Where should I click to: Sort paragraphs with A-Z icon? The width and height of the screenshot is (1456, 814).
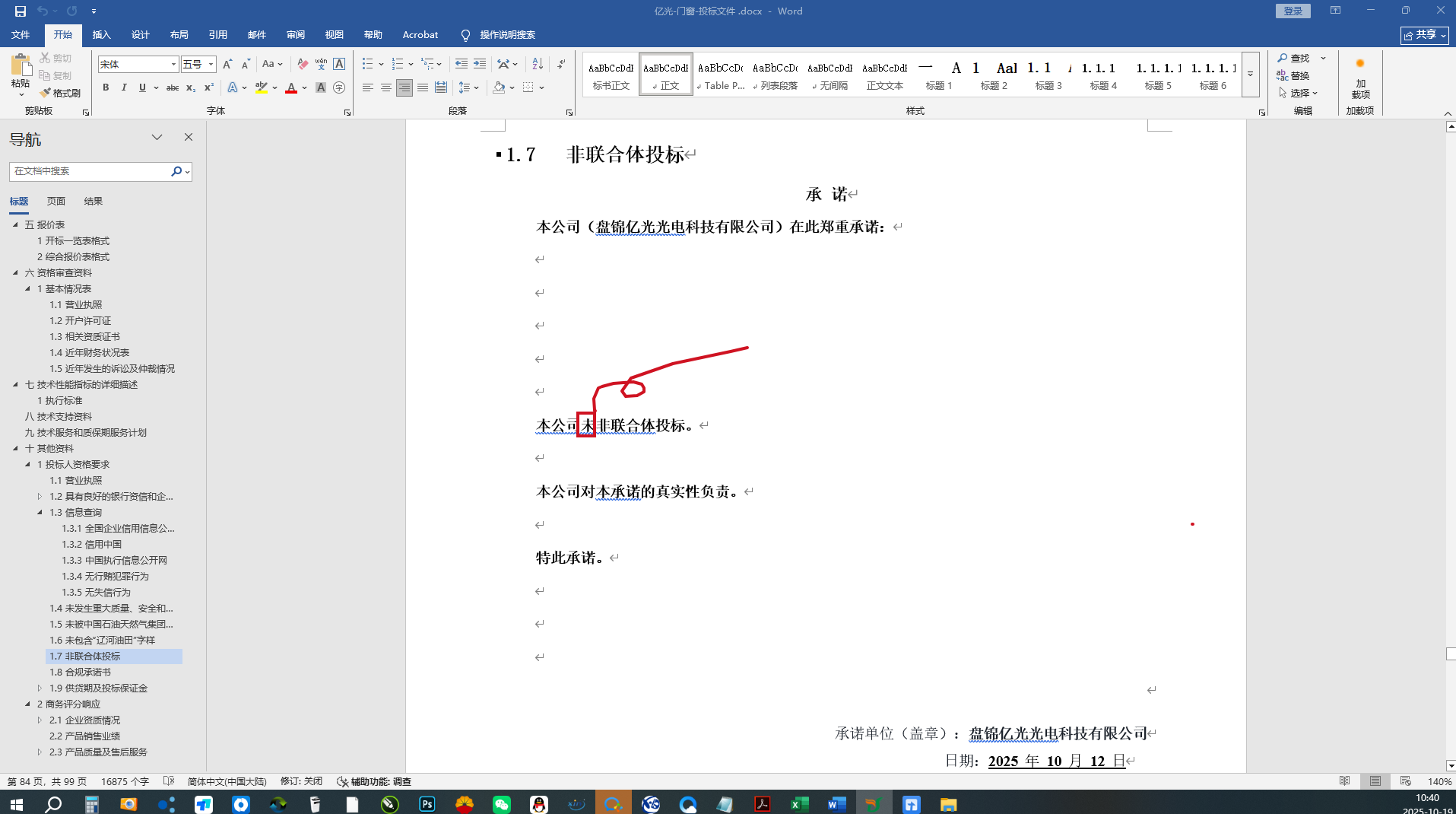click(538, 64)
